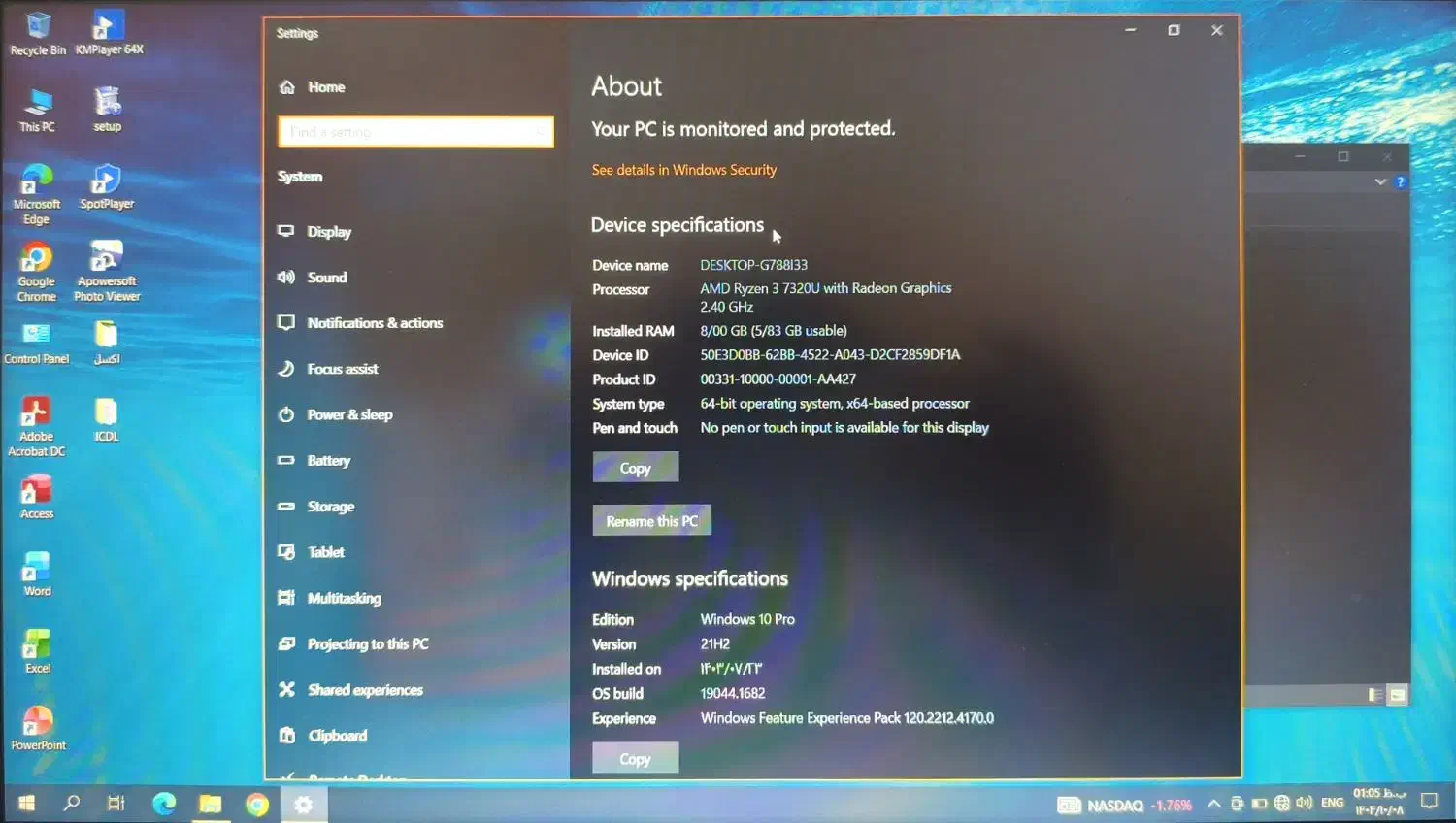Copy the device specifications
Viewport: 1456px width, 823px height.
[636, 468]
